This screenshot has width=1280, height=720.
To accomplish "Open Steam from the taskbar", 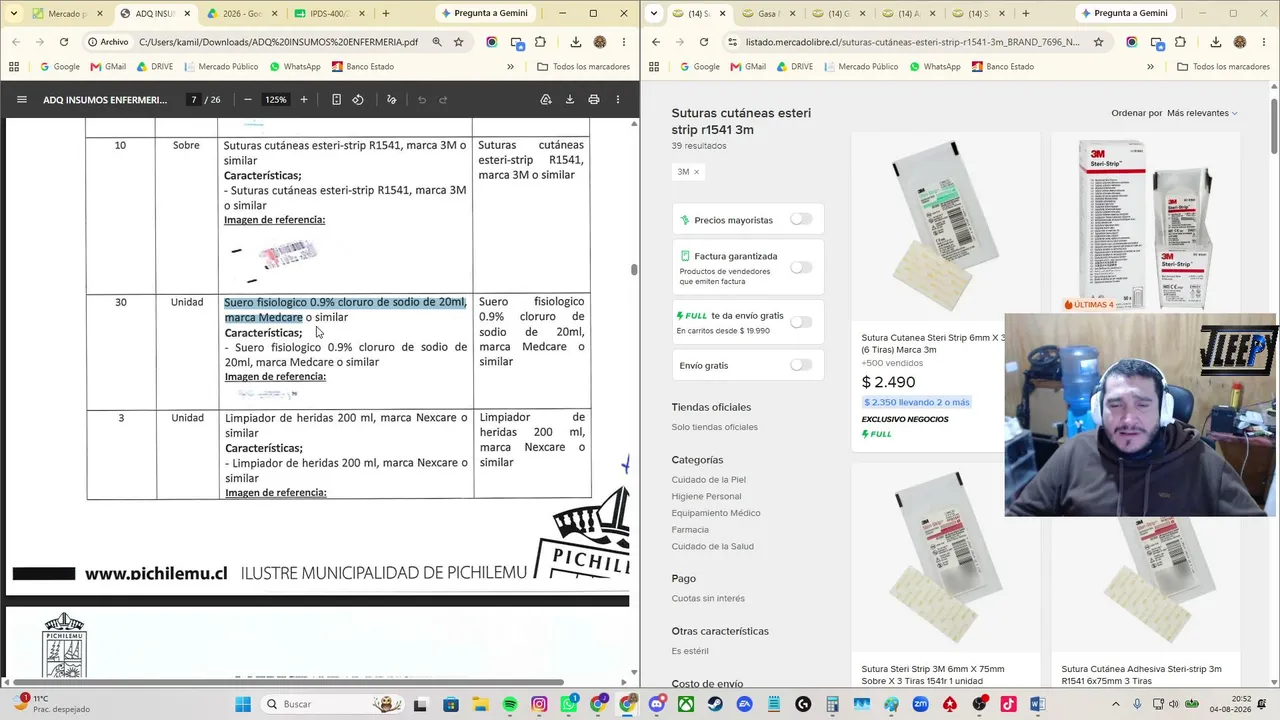I will [716, 704].
